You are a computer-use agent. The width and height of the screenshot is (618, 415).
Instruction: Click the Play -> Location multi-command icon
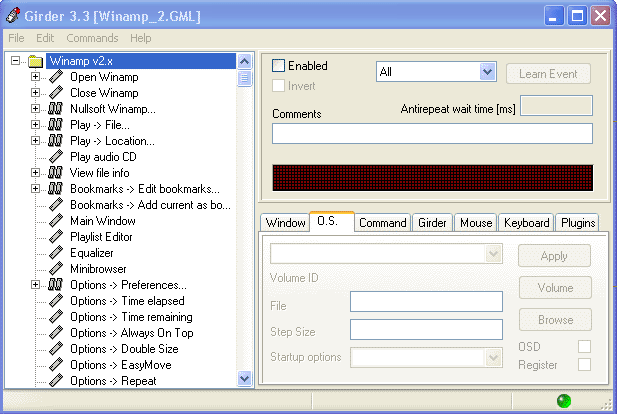(x=56, y=141)
